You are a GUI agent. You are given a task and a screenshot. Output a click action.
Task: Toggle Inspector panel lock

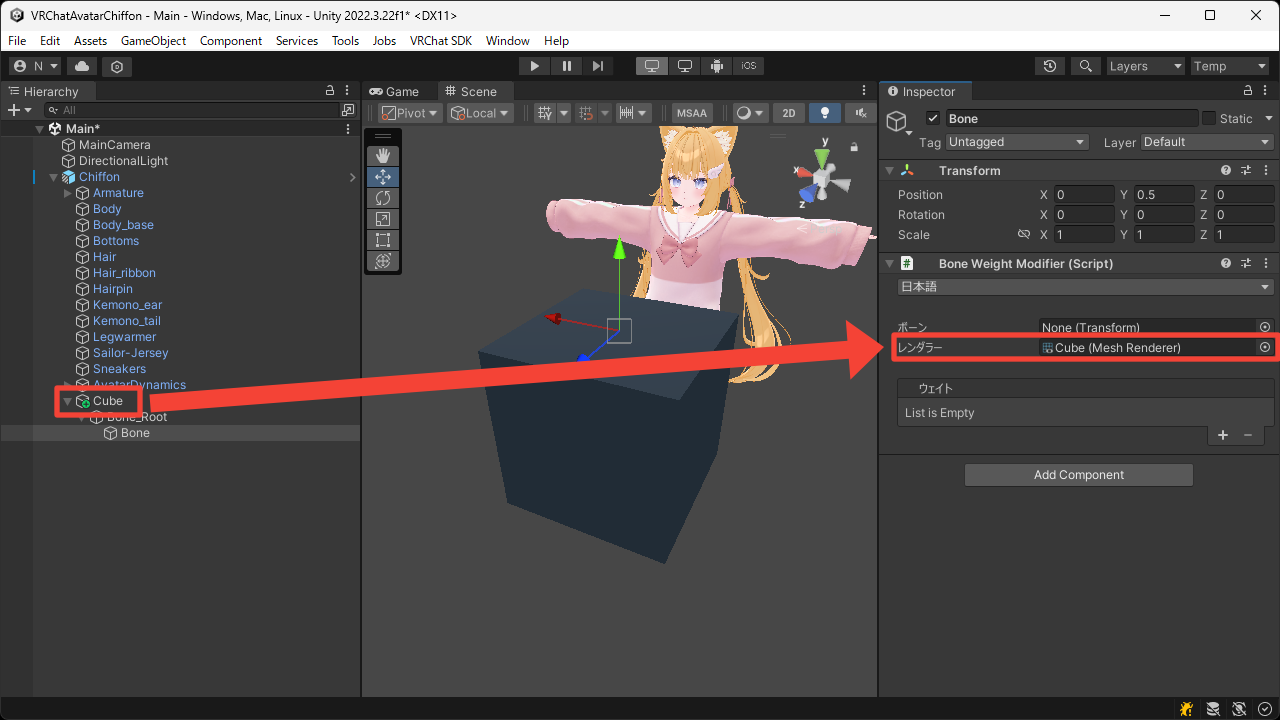pos(1250,91)
